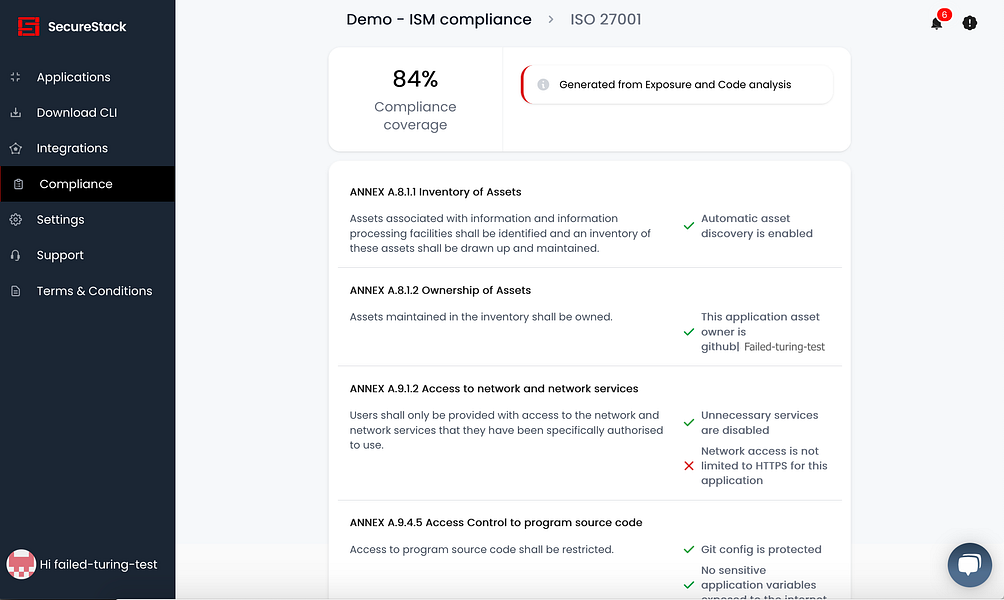Click the Applications sidebar icon
This screenshot has height=600, width=1004.
(x=16, y=77)
